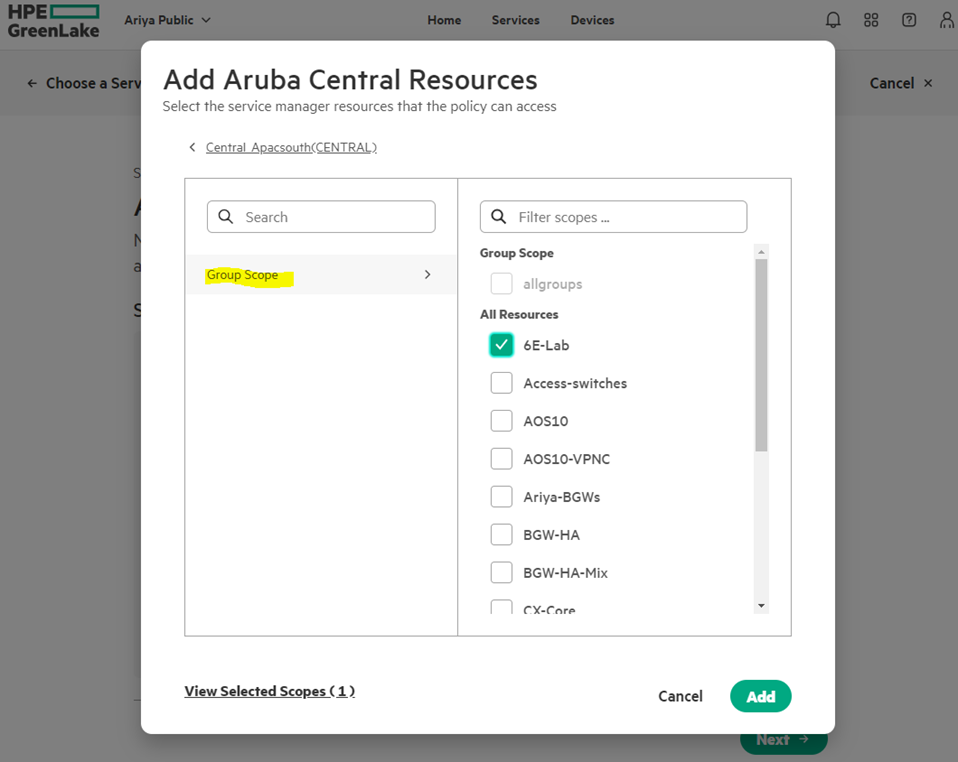
Task: Click the HPE GreenLake logo
Action: pyautogui.click(x=53, y=19)
